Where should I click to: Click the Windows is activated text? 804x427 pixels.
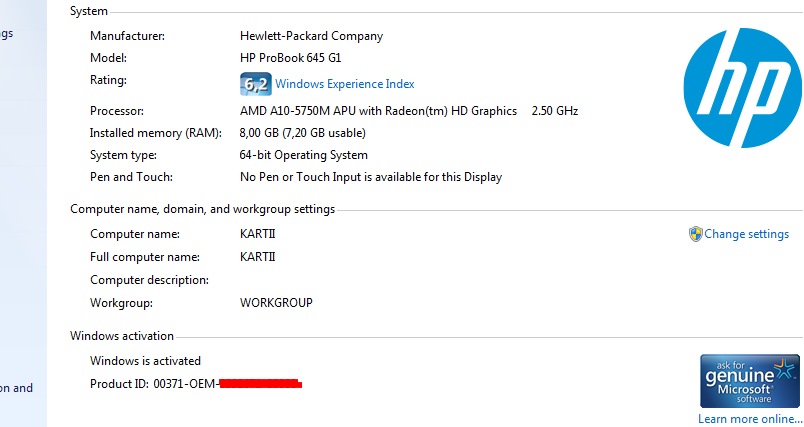145,361
